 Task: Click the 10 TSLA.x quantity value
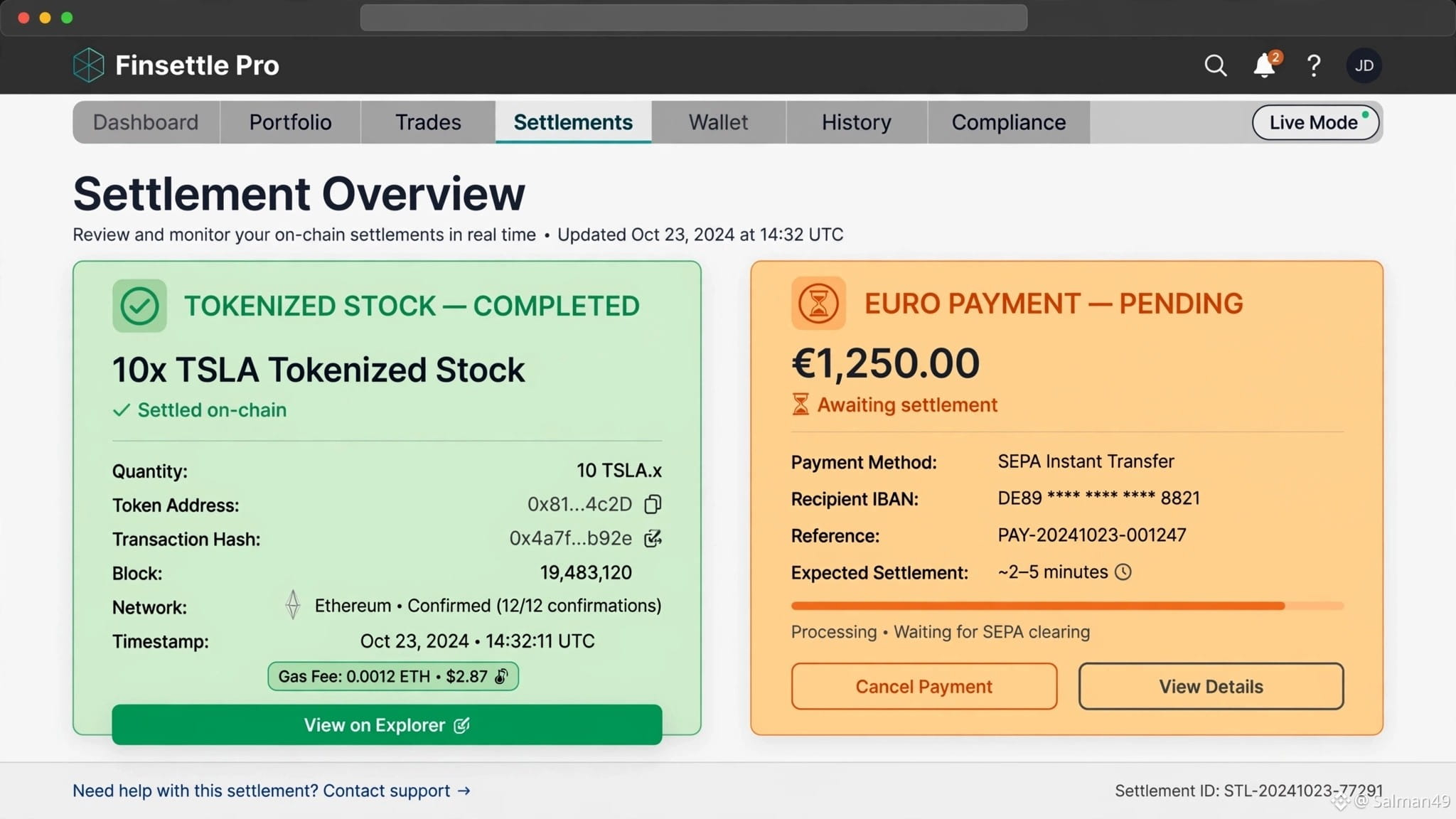coord(619,471)
